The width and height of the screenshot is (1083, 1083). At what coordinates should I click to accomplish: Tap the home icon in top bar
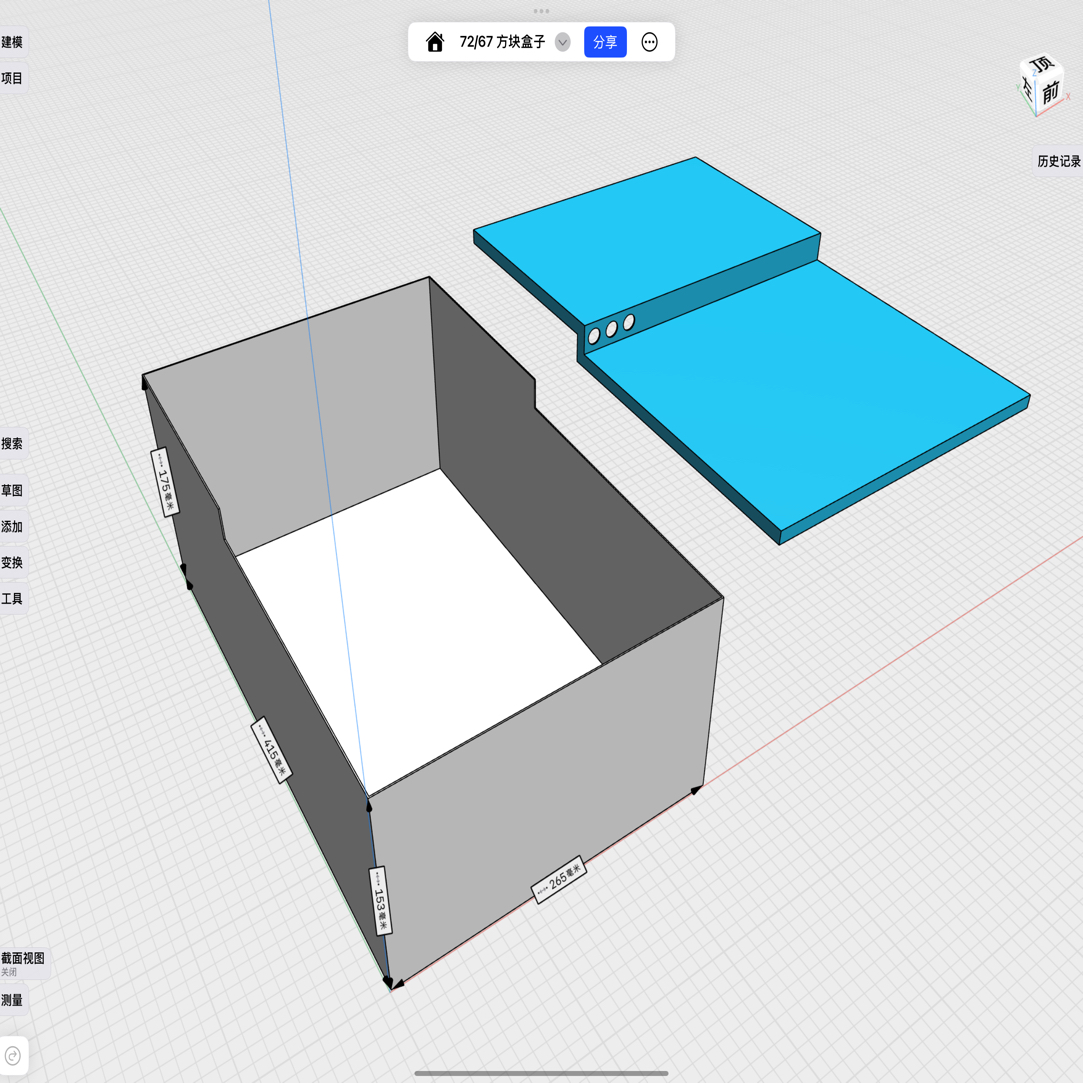(x=435, y=42)
